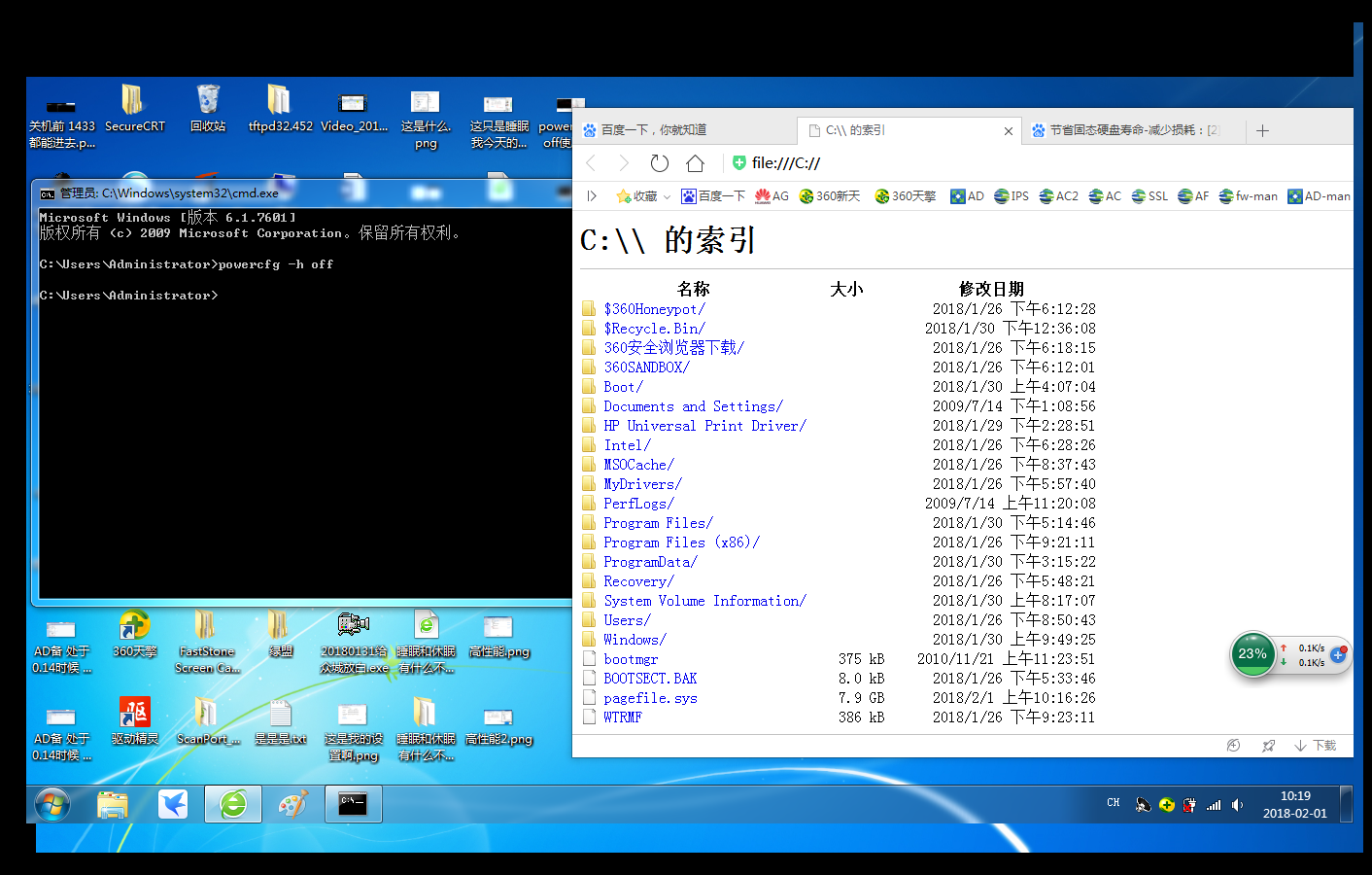Open the 360安全浏览器下载/ folder link

click(673, 348)
